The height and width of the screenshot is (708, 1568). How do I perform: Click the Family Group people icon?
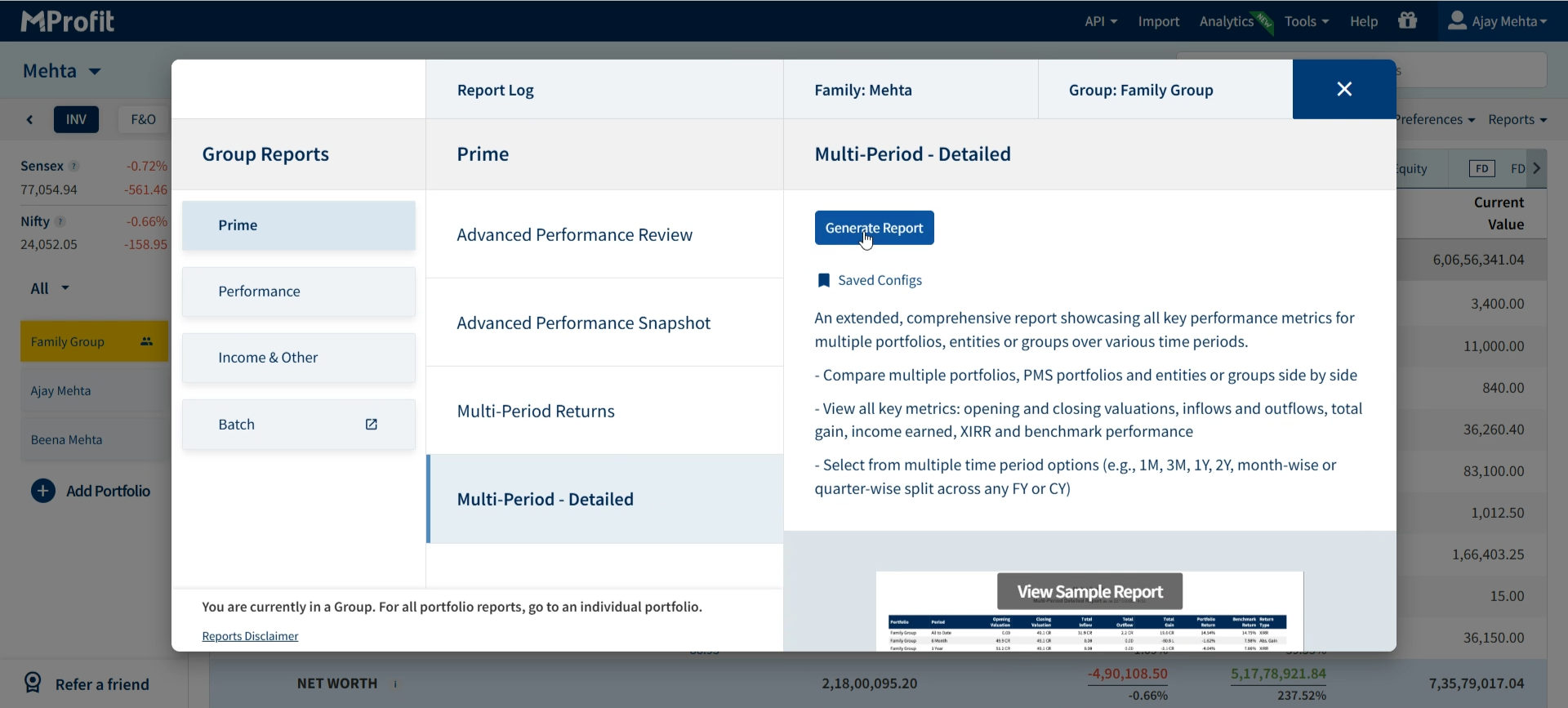[147, 341]
